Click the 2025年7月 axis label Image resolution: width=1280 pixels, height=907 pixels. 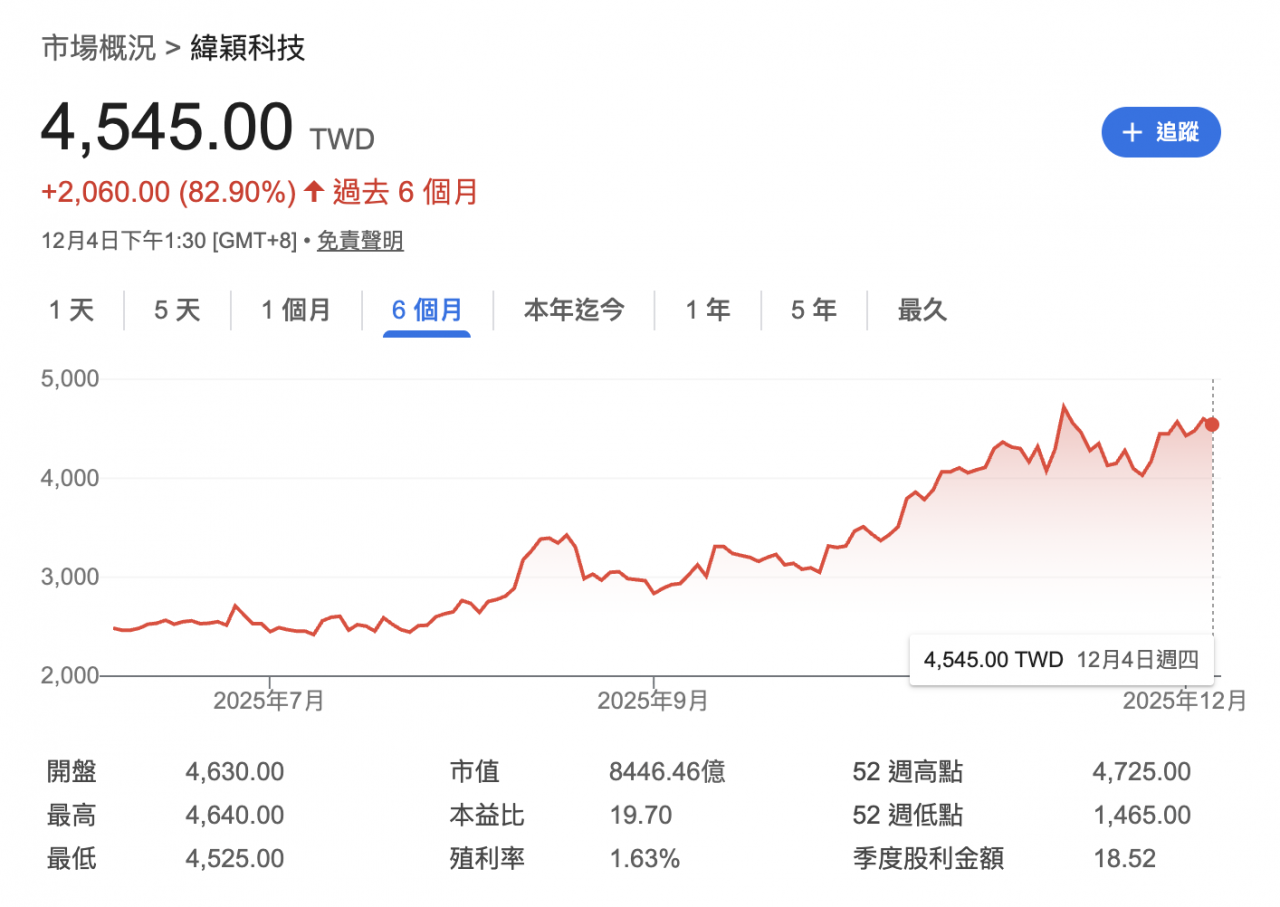point(269,701)
